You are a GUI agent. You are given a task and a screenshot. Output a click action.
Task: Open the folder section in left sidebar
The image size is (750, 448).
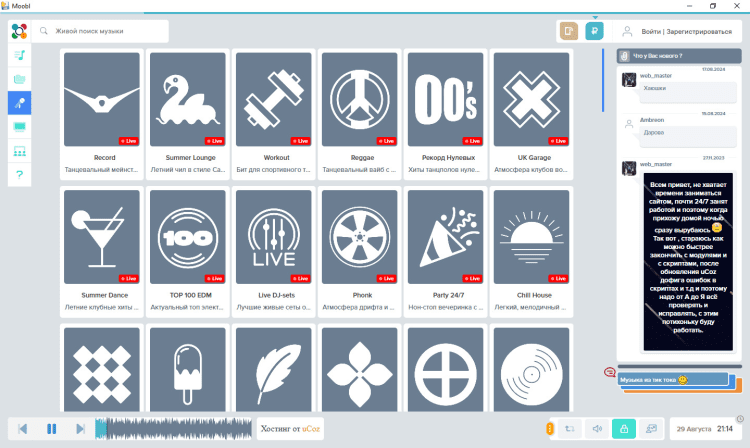(19, 79)
